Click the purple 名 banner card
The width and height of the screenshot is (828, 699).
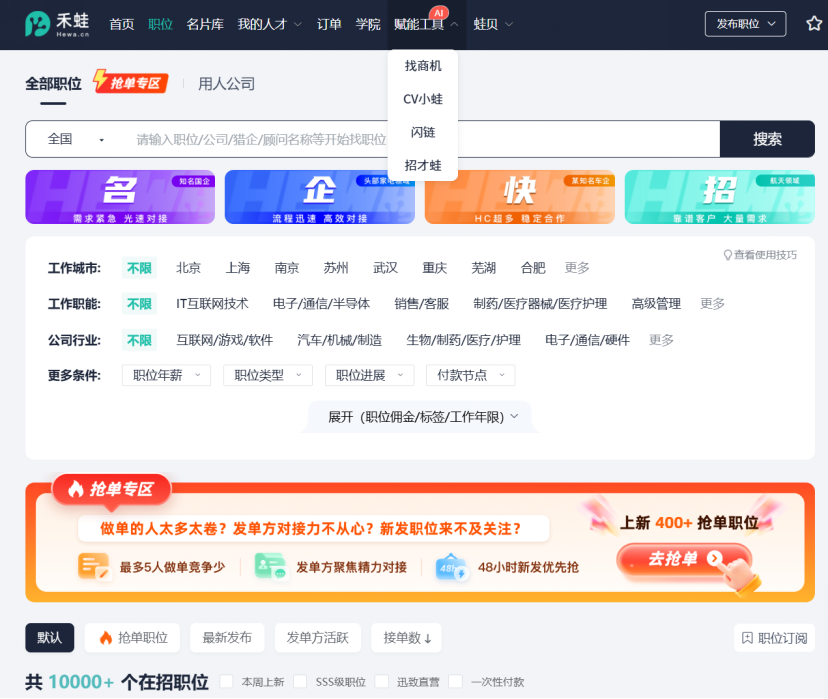(120, 197)
